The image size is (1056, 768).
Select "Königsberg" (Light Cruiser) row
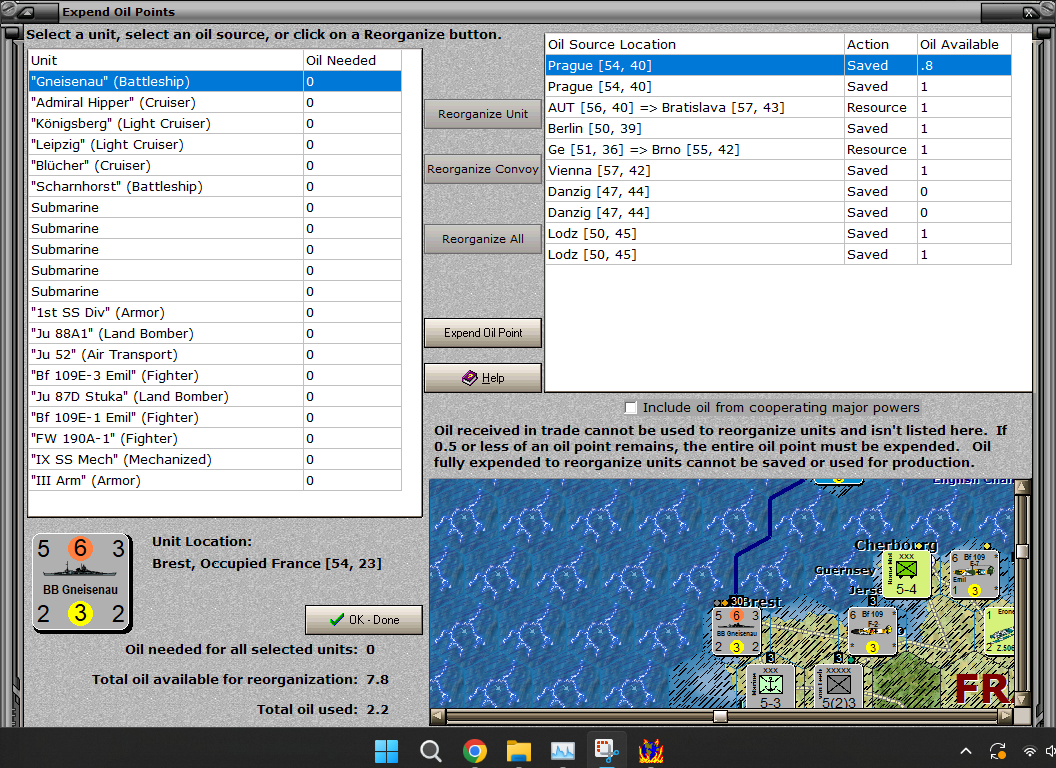(x=215, y=123)
